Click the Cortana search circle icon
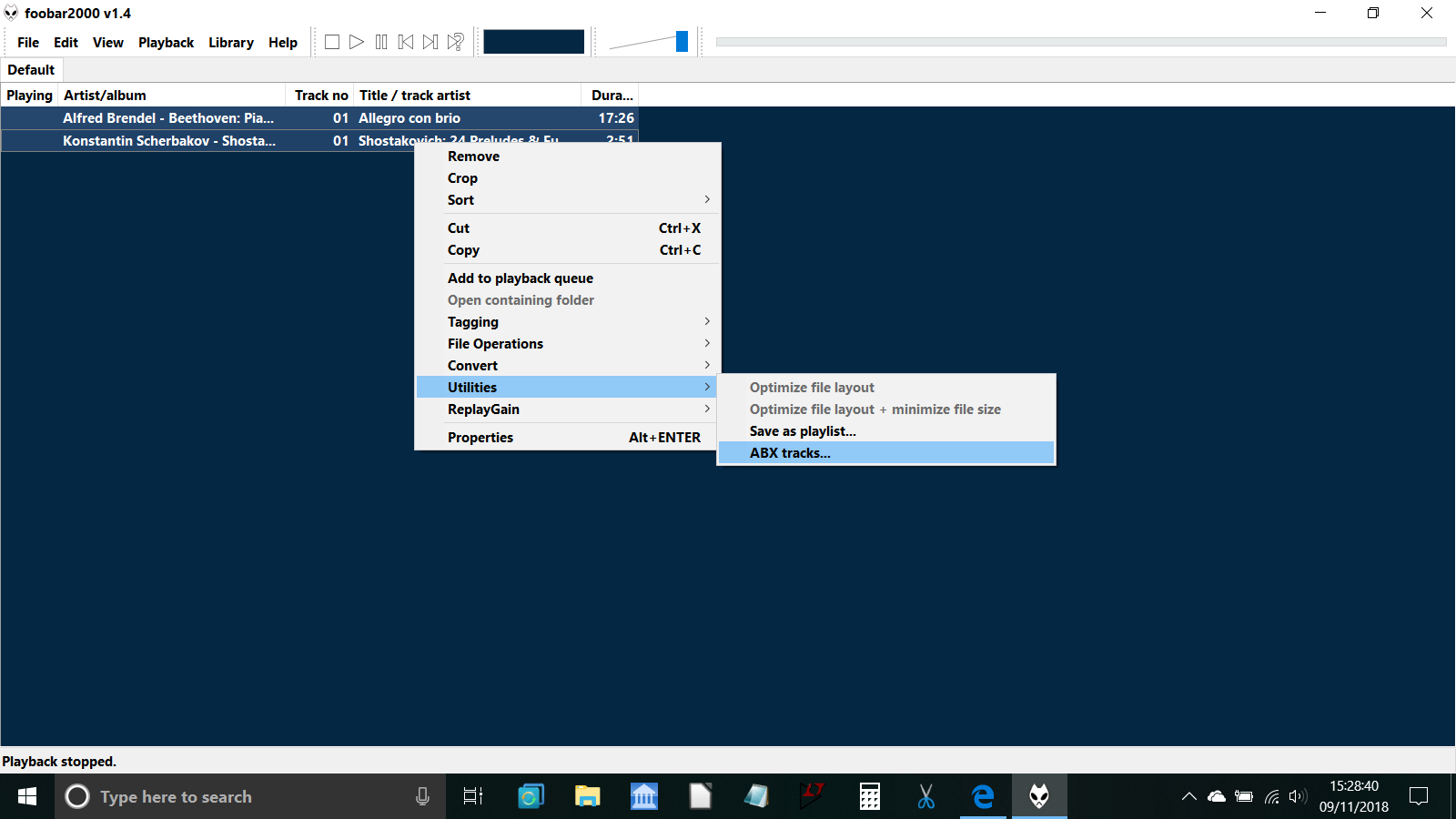Screen dimensions: 1456x819 tap(77, 796)
